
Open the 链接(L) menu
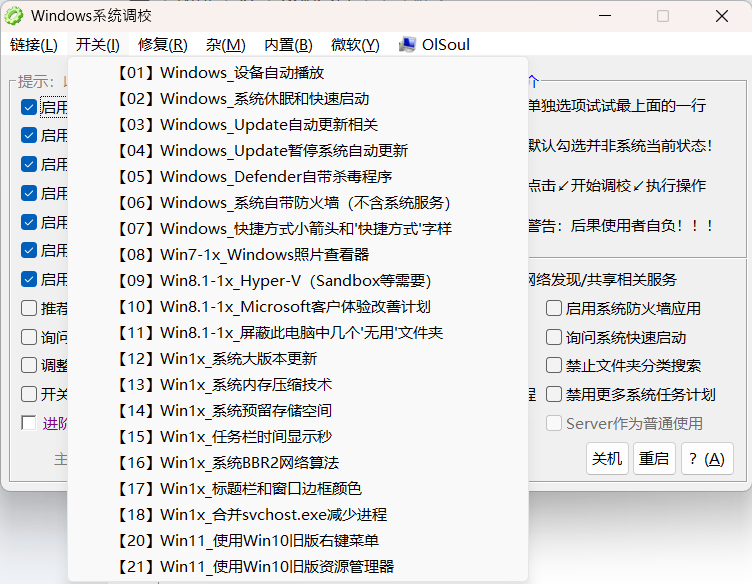(34, 45)
